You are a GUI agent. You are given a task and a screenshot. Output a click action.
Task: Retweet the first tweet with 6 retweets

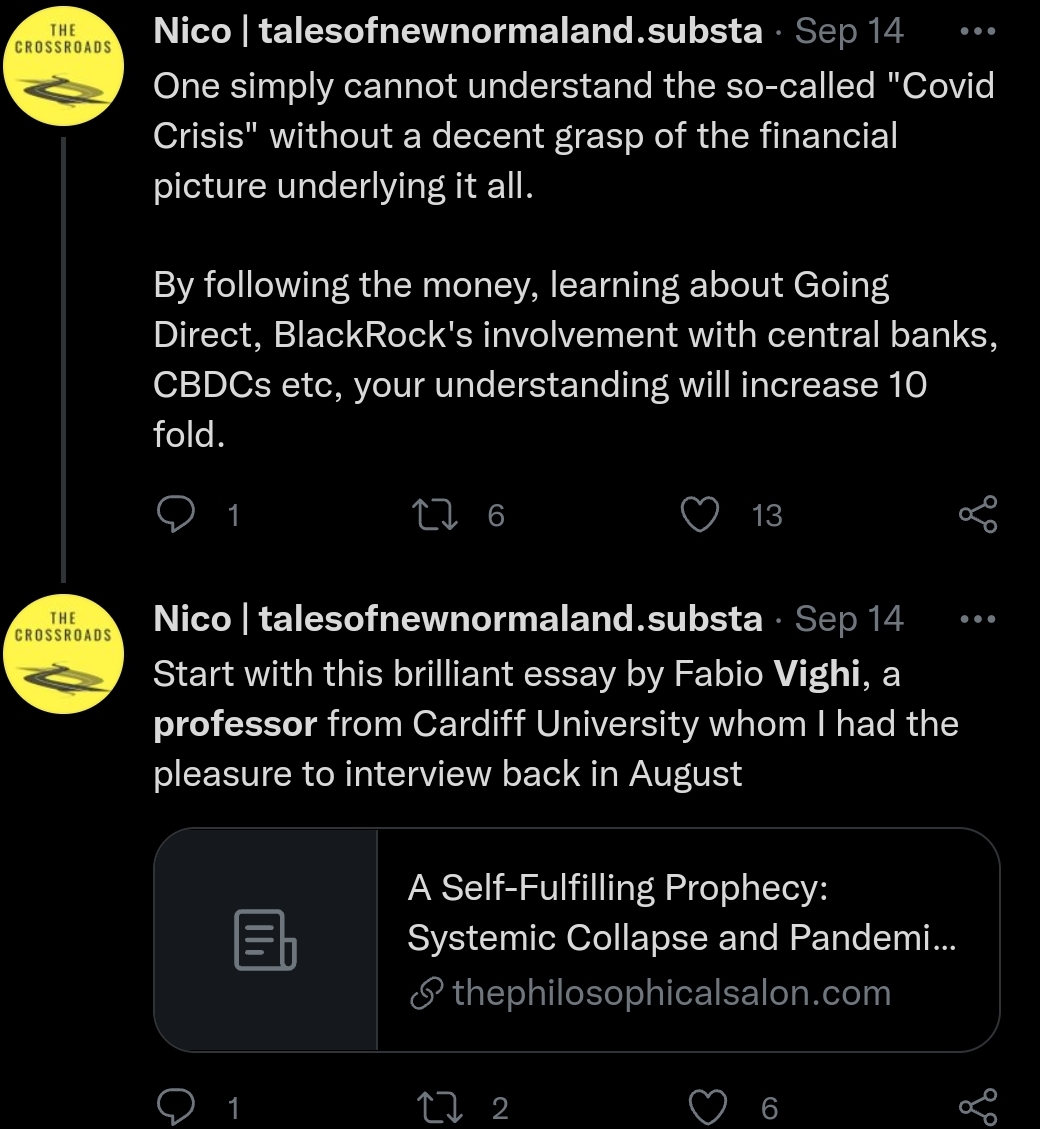click(x=437, y=514)
